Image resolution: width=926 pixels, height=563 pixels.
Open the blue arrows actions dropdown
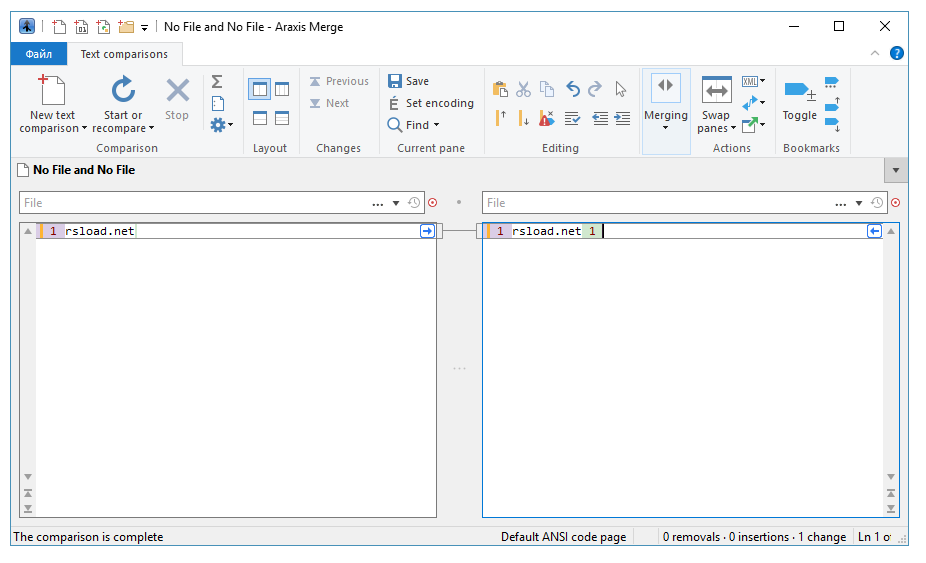click(754, 103)
